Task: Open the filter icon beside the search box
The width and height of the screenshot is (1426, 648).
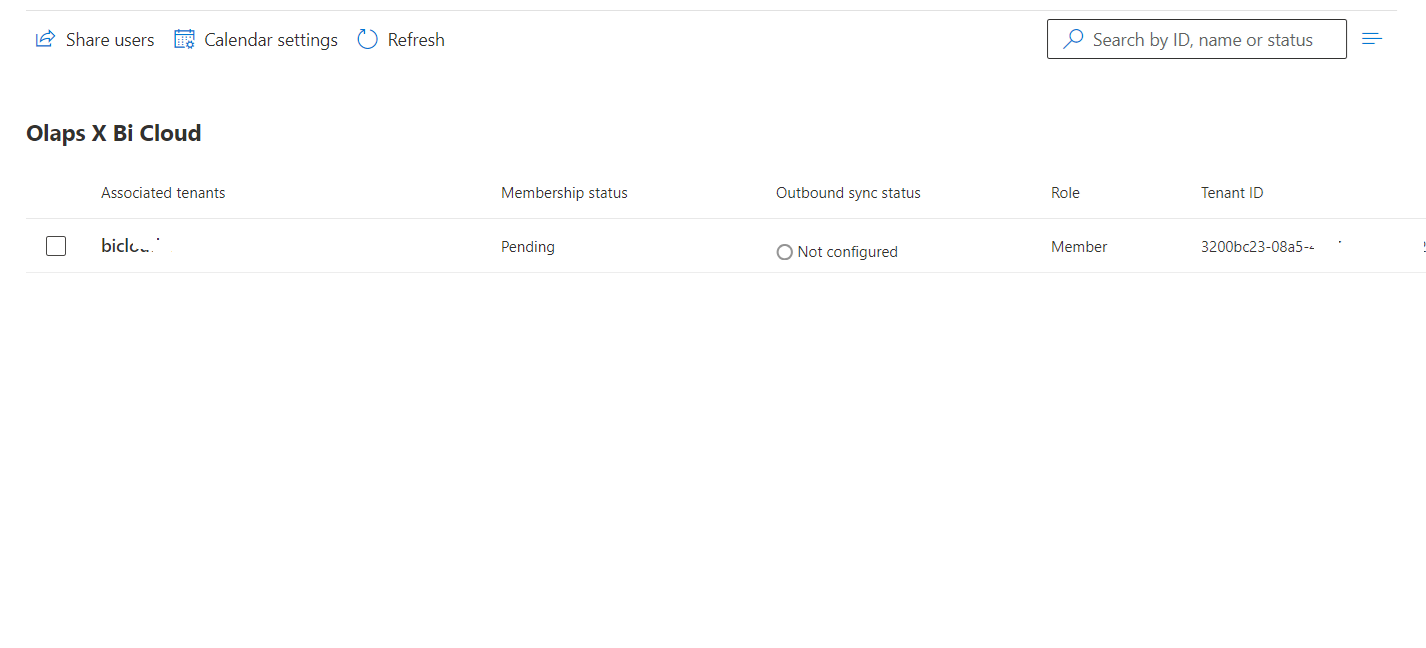Action: [x=1372, y=38]
